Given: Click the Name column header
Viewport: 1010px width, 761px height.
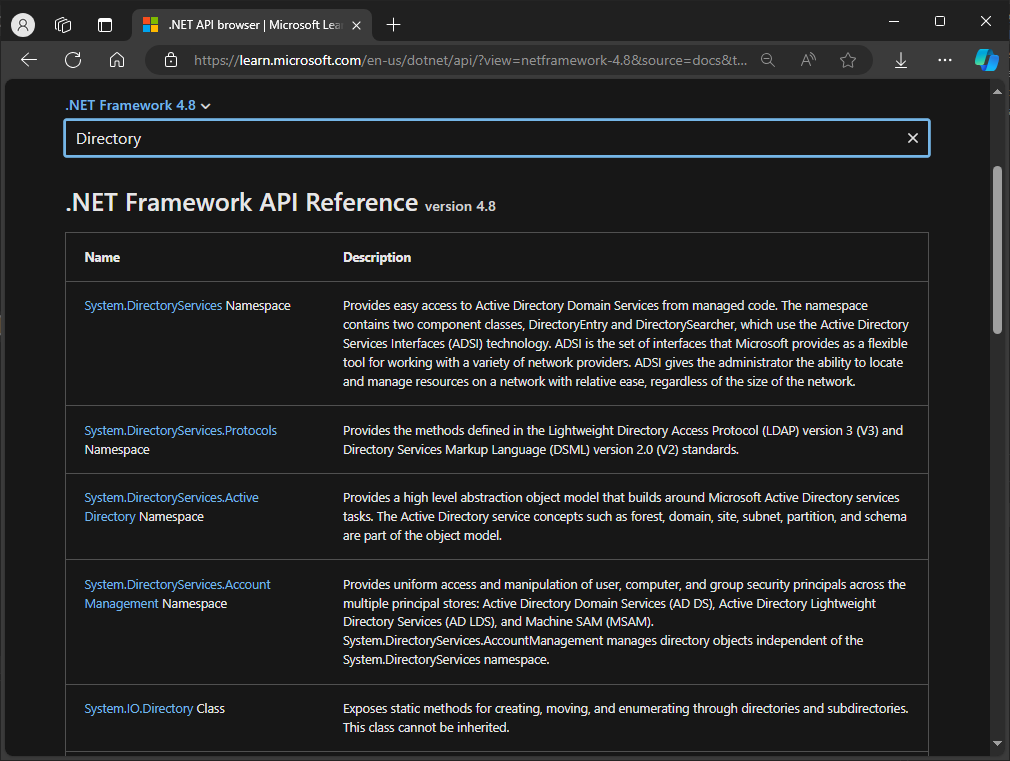Looking at the screenshot, I should (102, 257).
